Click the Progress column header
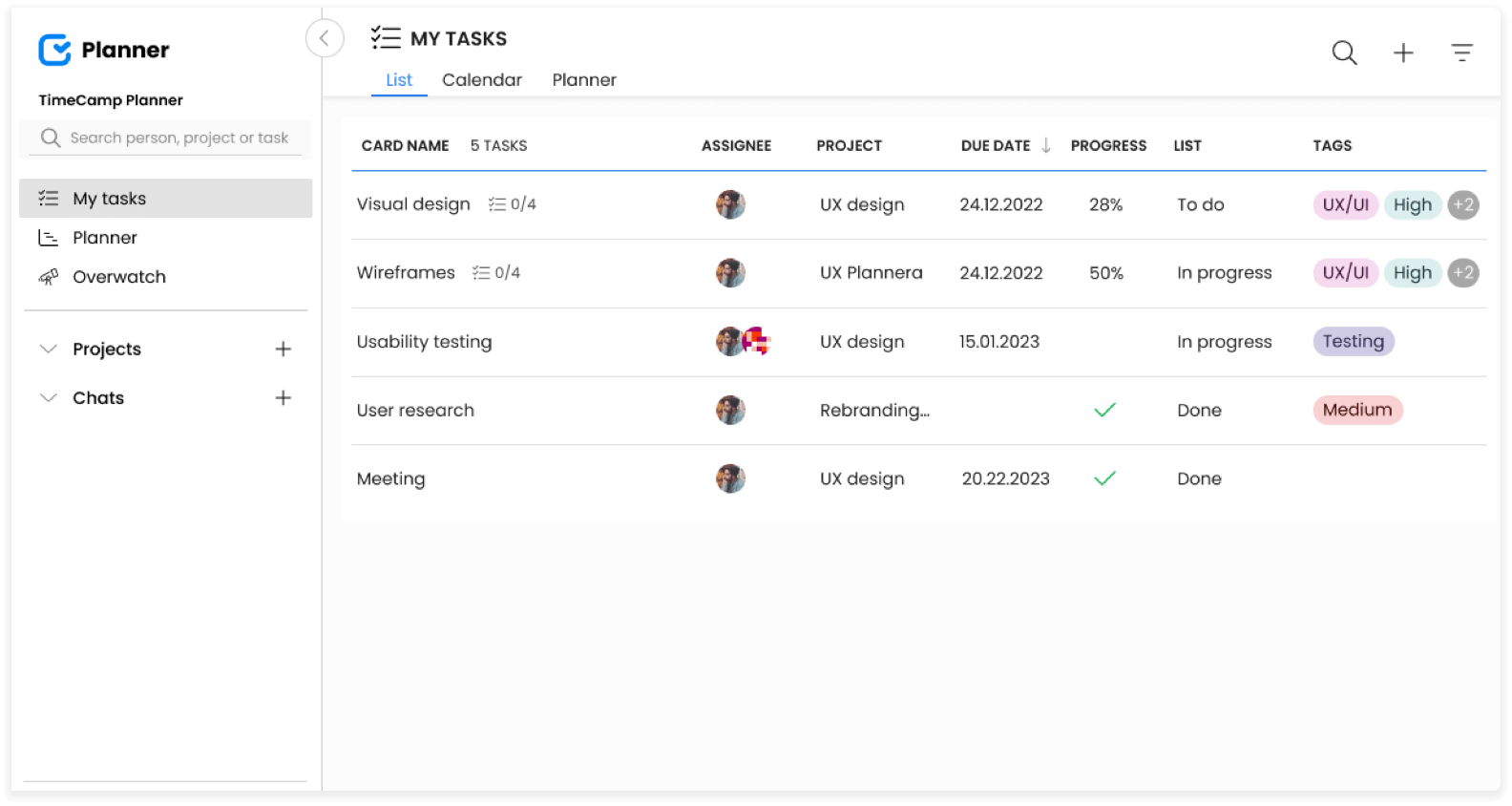The height and width of the screenshot is (806, 1512). (x=1108, y=146)
